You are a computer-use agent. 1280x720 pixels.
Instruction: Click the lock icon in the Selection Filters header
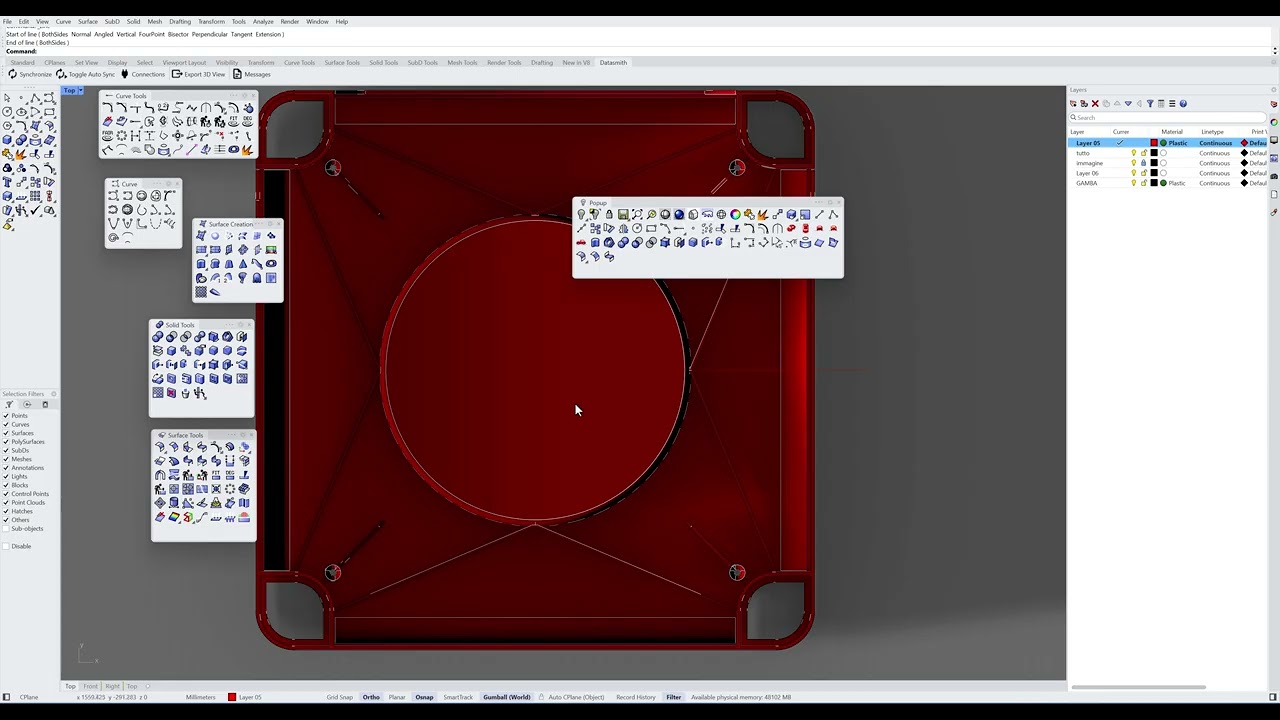[x=45, y=404]
